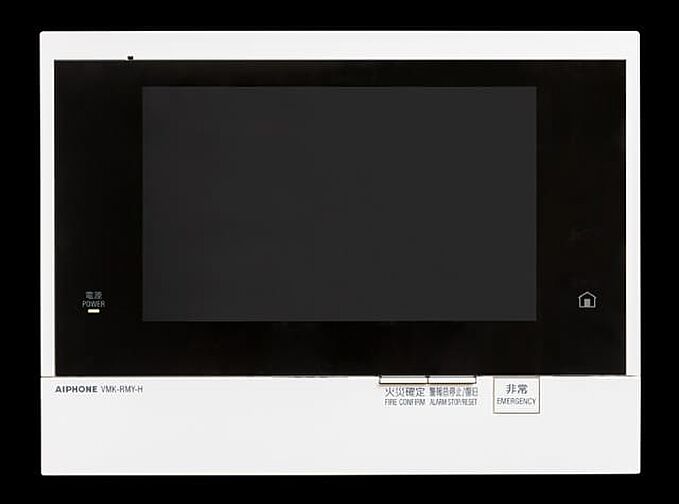
Task: Click the 警報音停止/復旧 label text
Action: [x=453, y=391]
